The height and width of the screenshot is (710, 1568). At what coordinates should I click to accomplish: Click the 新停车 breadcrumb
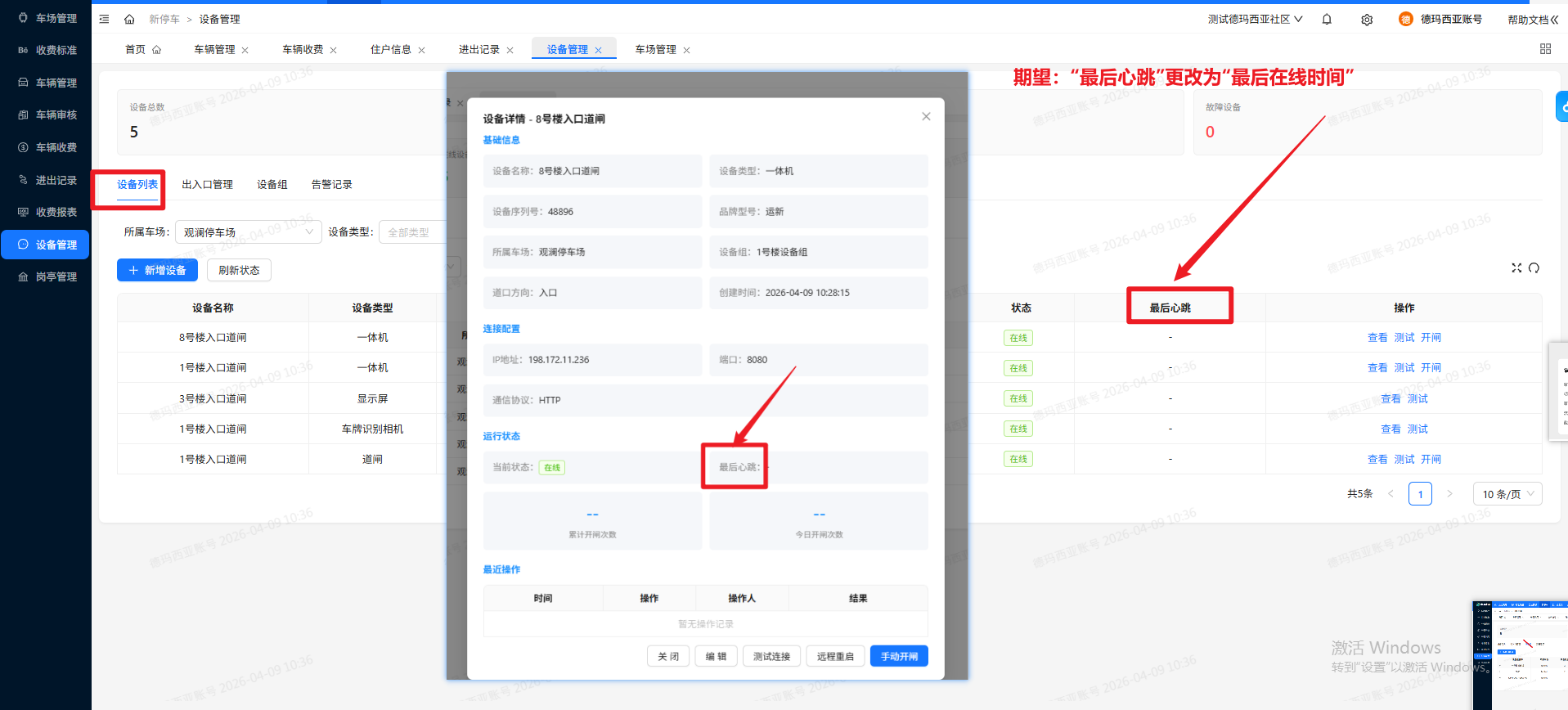[164, 19]
